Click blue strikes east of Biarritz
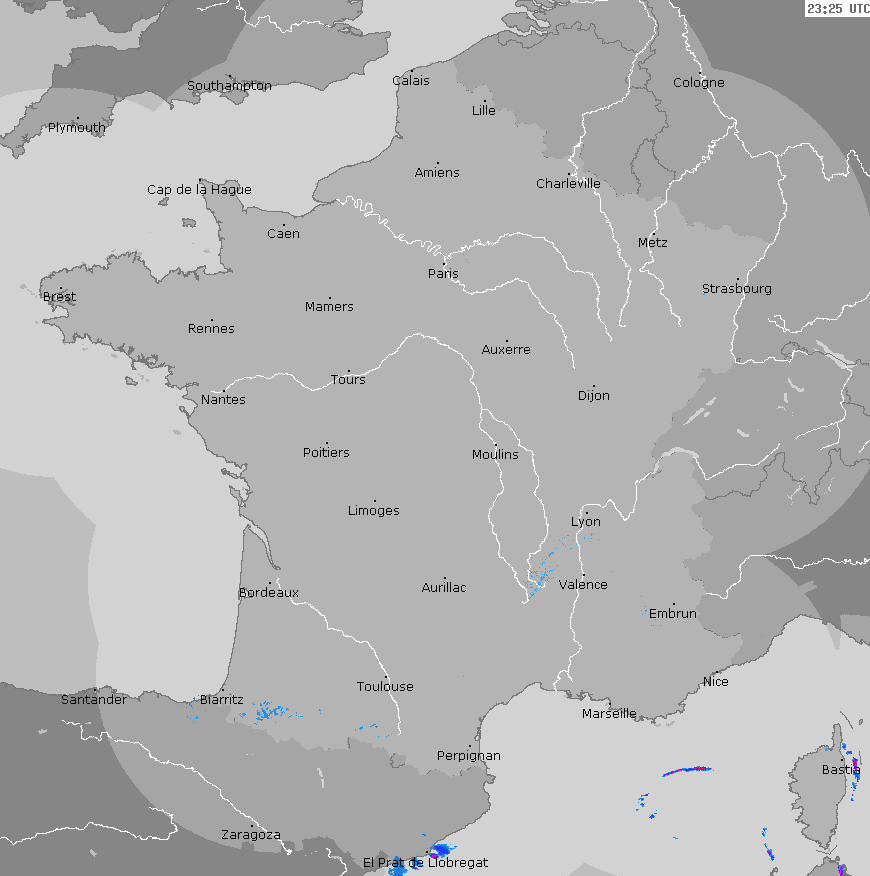 (x=268, y=712)
